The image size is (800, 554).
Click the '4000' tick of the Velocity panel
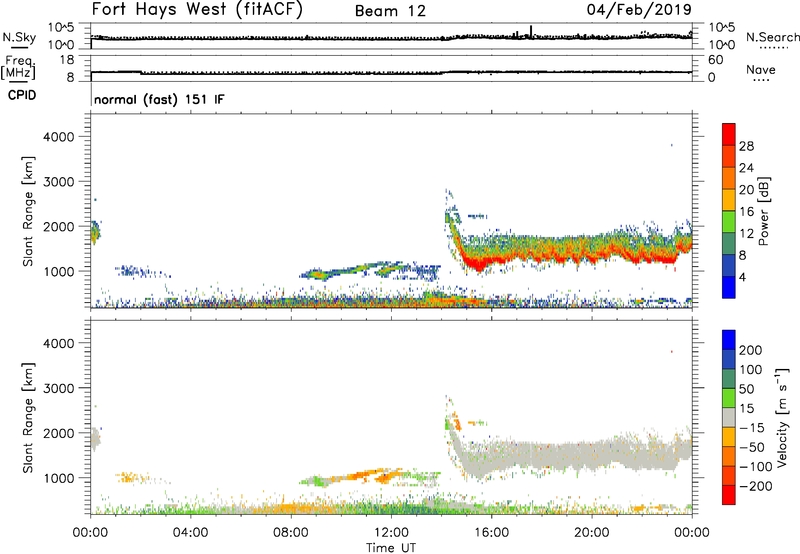[59, 343]
